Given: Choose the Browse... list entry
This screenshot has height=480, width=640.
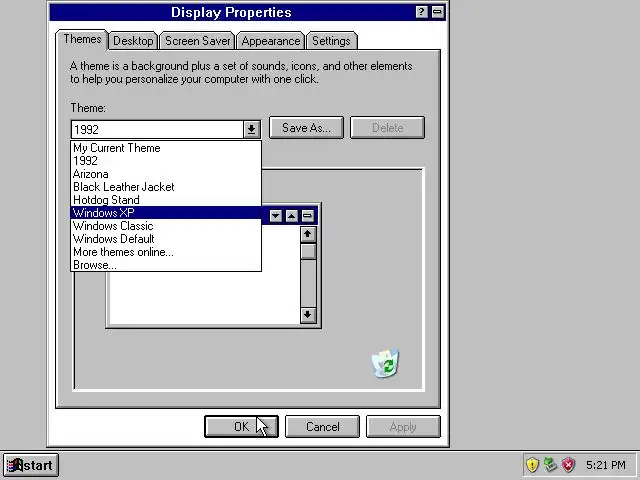Looking at the screenshot, I should (166, 265).
